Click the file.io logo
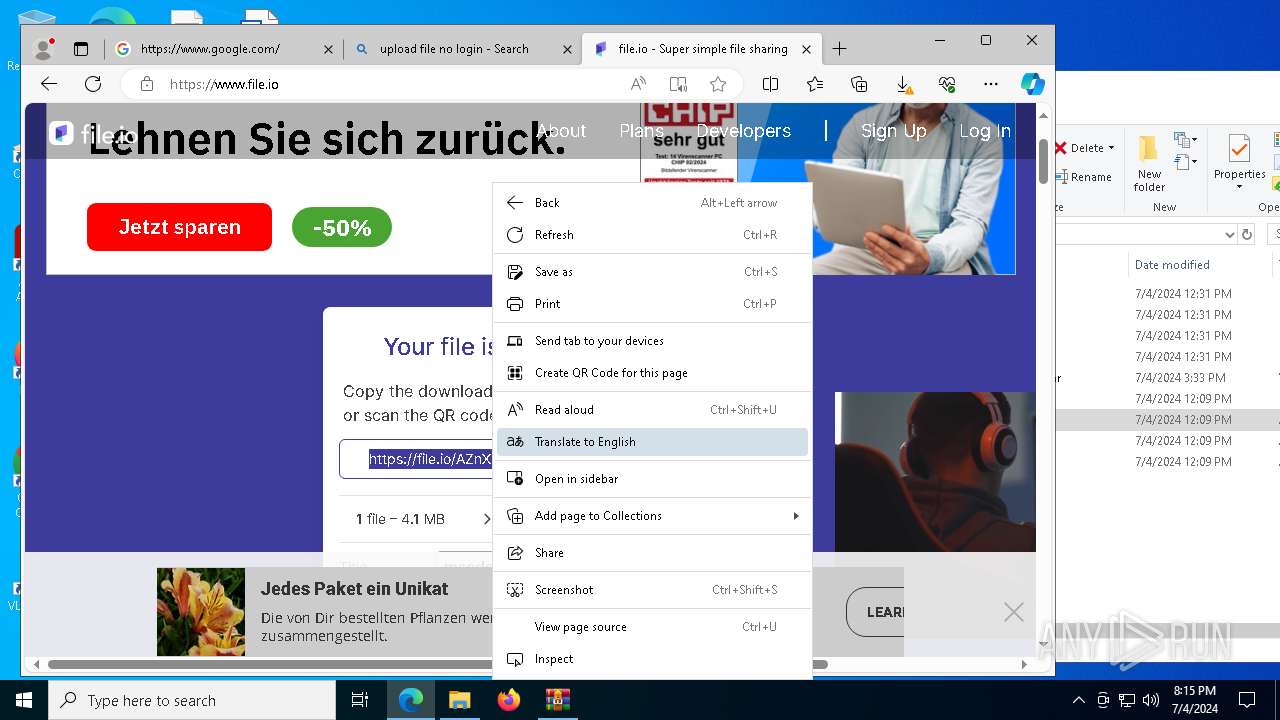 click(x=92, y=134)
